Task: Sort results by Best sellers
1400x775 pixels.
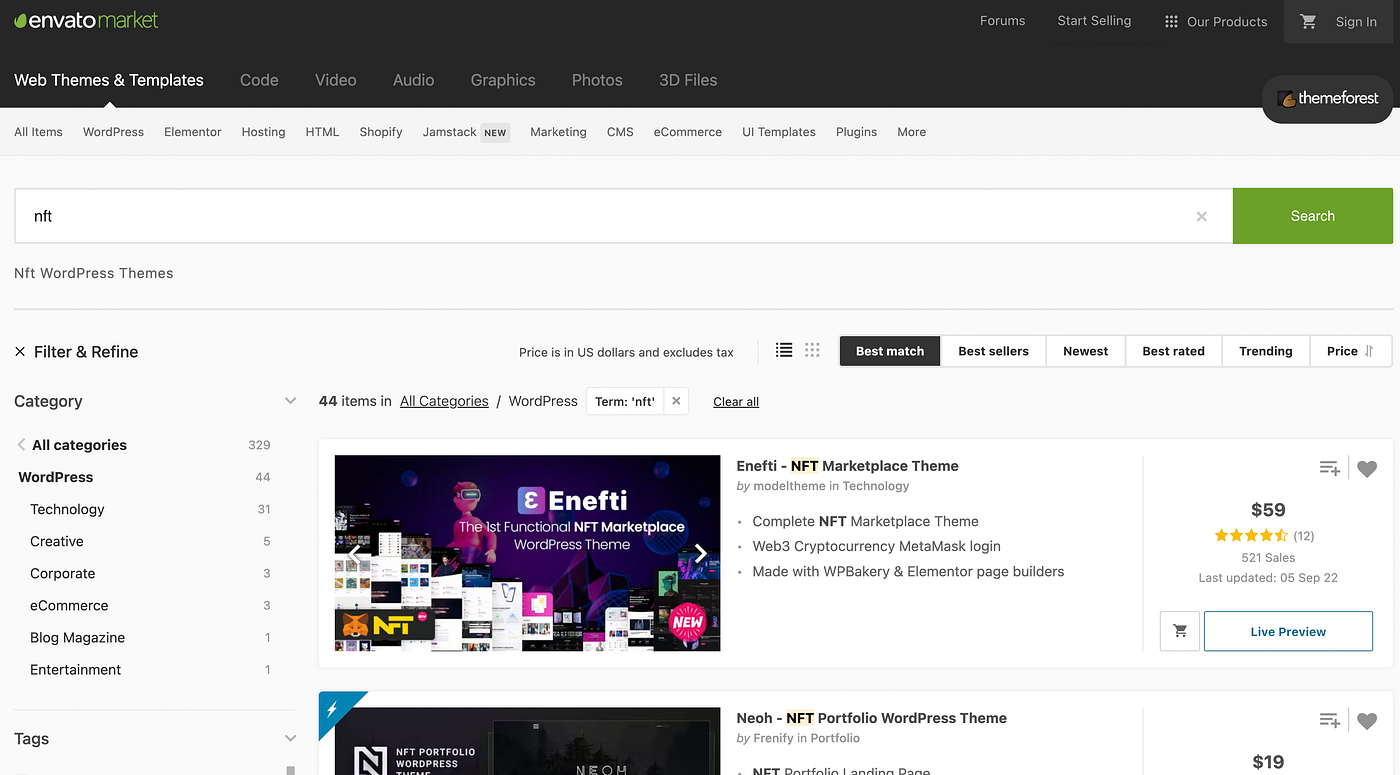Action: click(993, 351)
